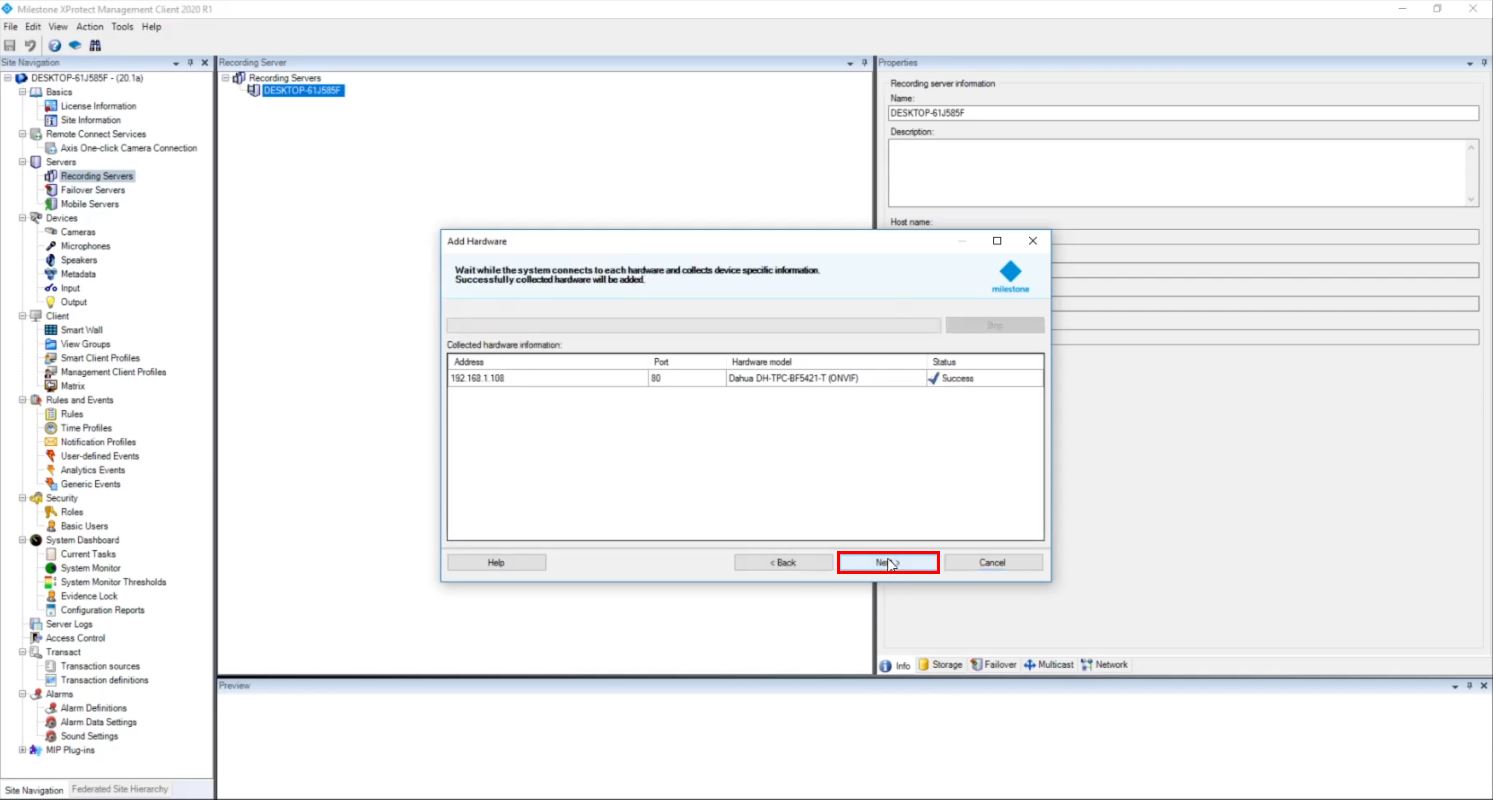Collapse the Client tree node
Image resolution: width=1493 pixels, height=800 pixels.
[x=23, y=316]
